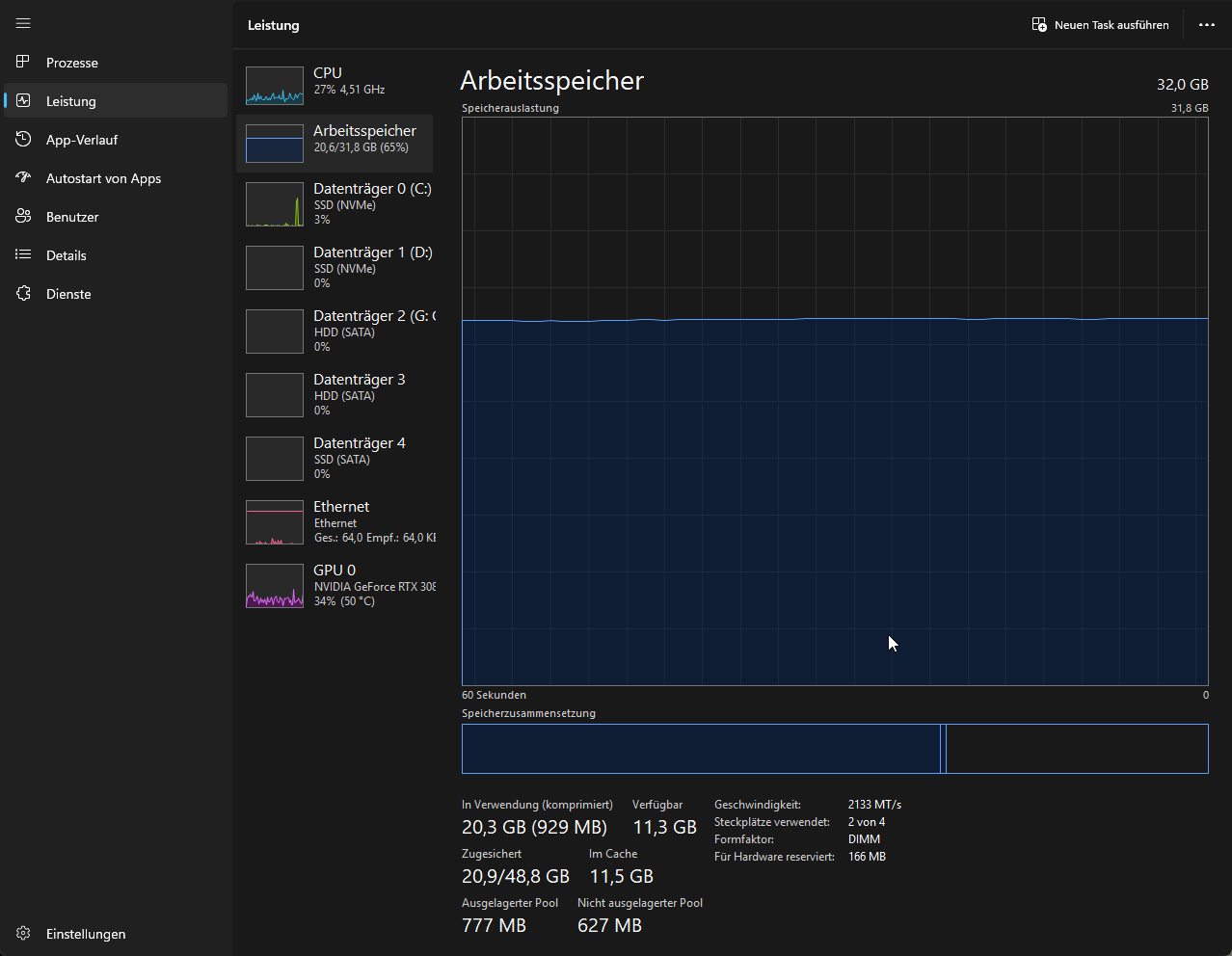
Task: Click the 'Datenträger 1 (D:)' label
Action: (x=373, y=252)
